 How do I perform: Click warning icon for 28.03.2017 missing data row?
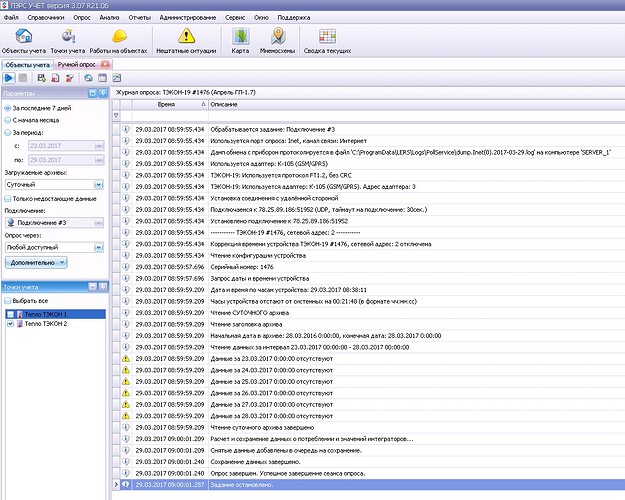(x=126, y=416)
